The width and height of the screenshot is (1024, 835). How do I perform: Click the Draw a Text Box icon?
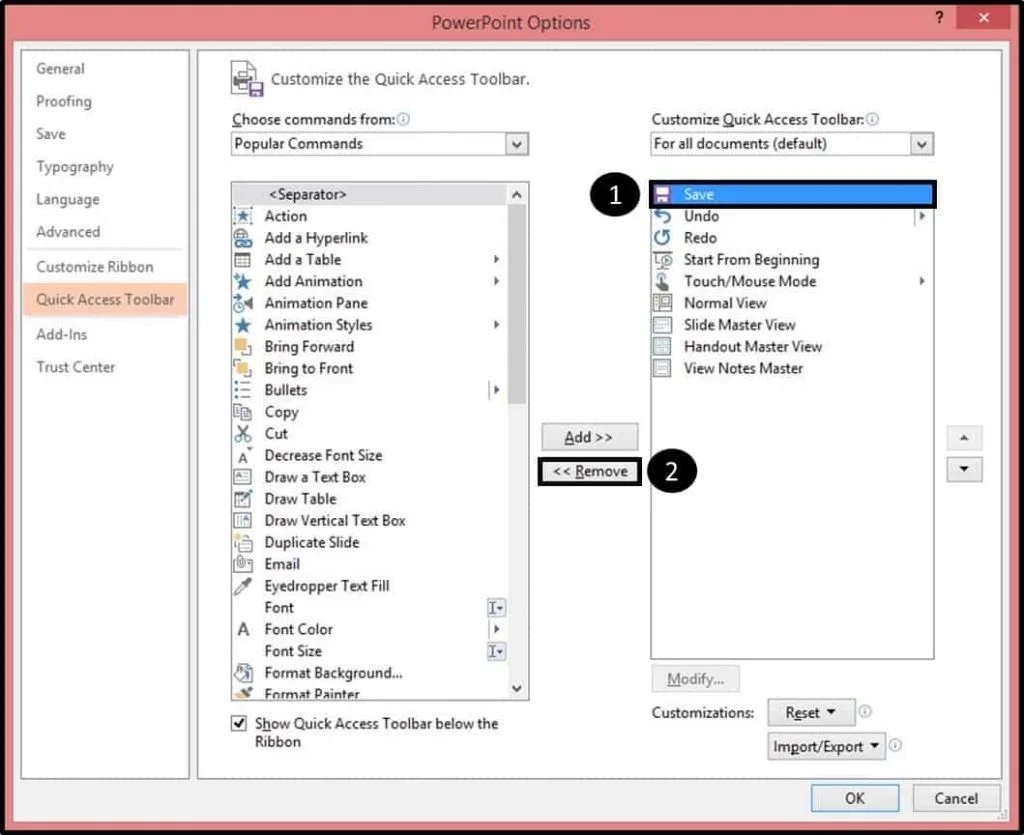tap(242, 477)
